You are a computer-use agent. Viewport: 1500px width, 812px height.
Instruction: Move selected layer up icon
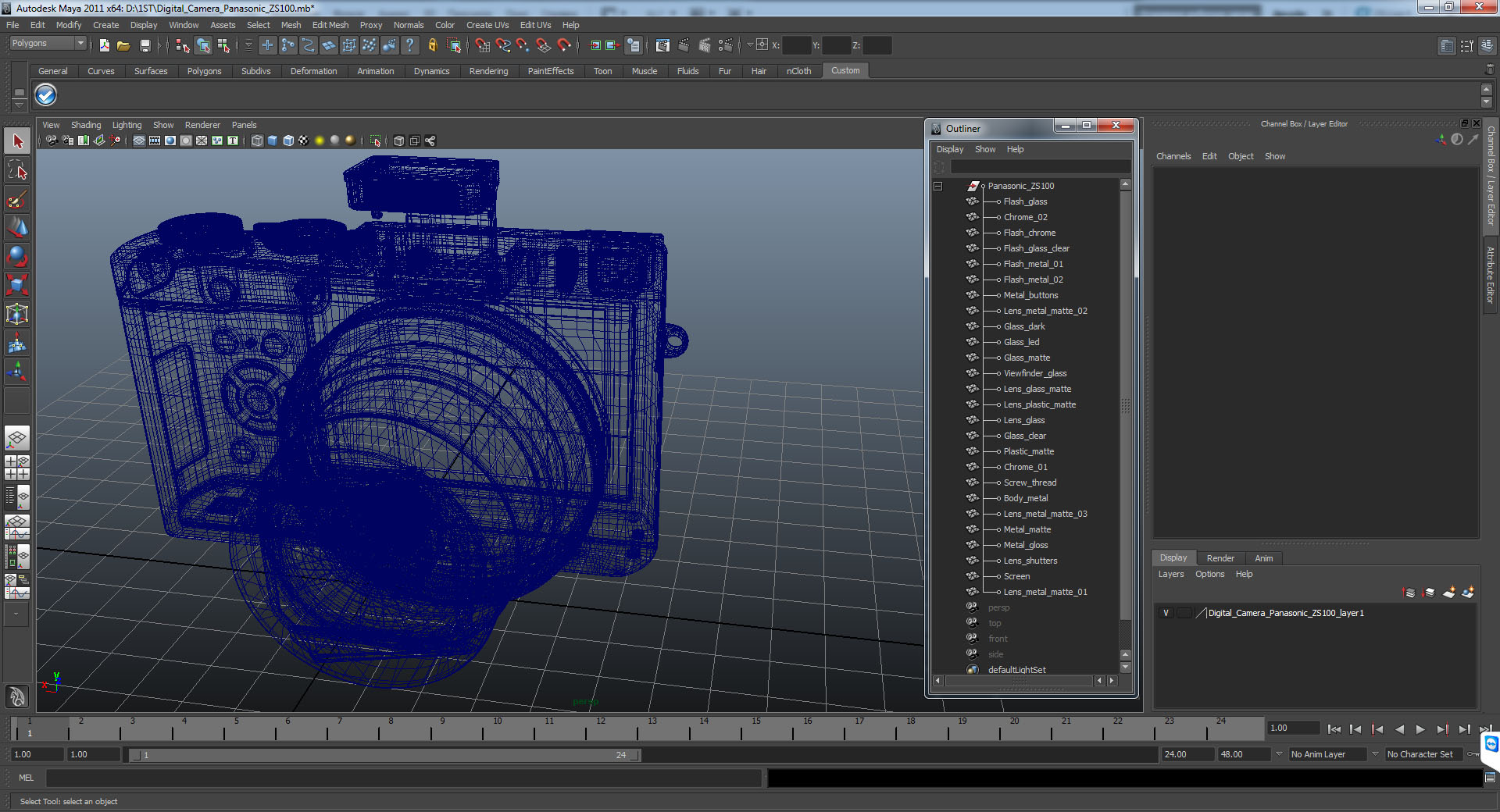click(1409, 593)
